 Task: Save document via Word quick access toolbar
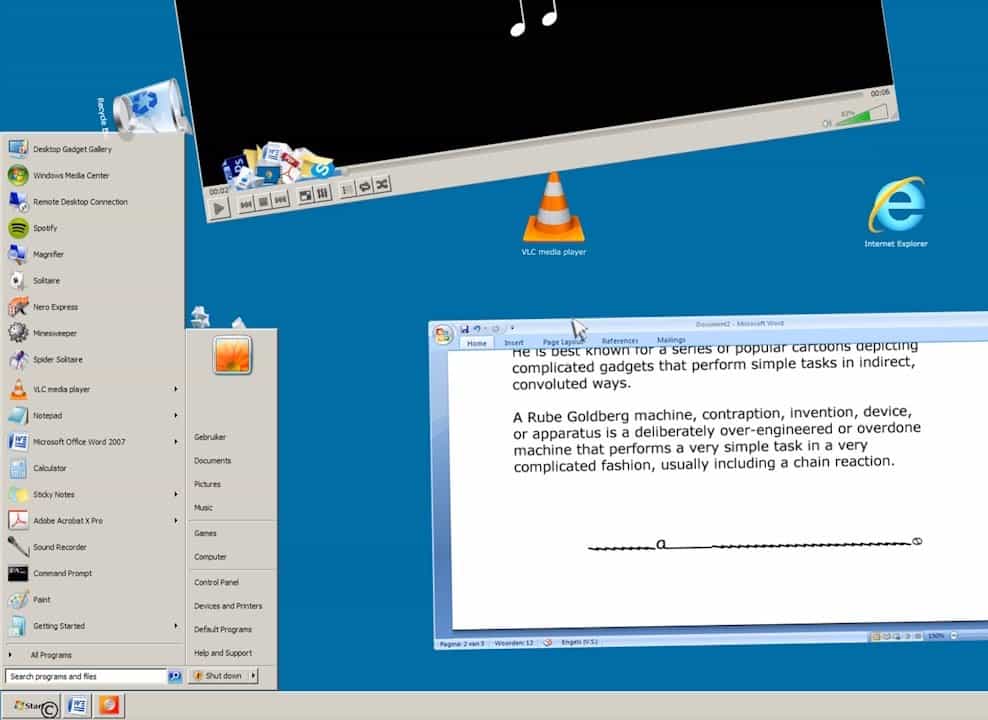point(464,329)
